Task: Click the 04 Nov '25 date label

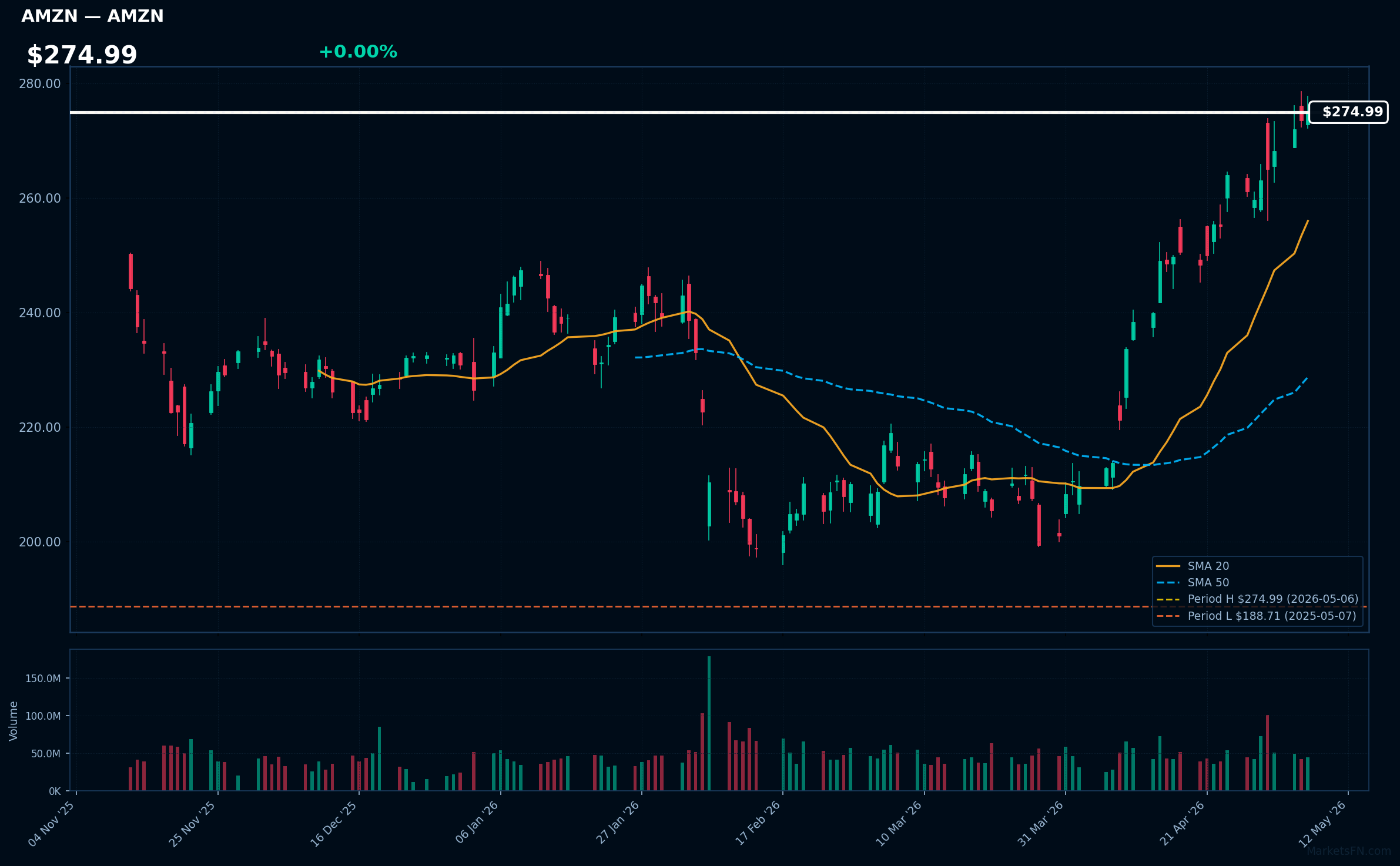Action: coord(52,823)
